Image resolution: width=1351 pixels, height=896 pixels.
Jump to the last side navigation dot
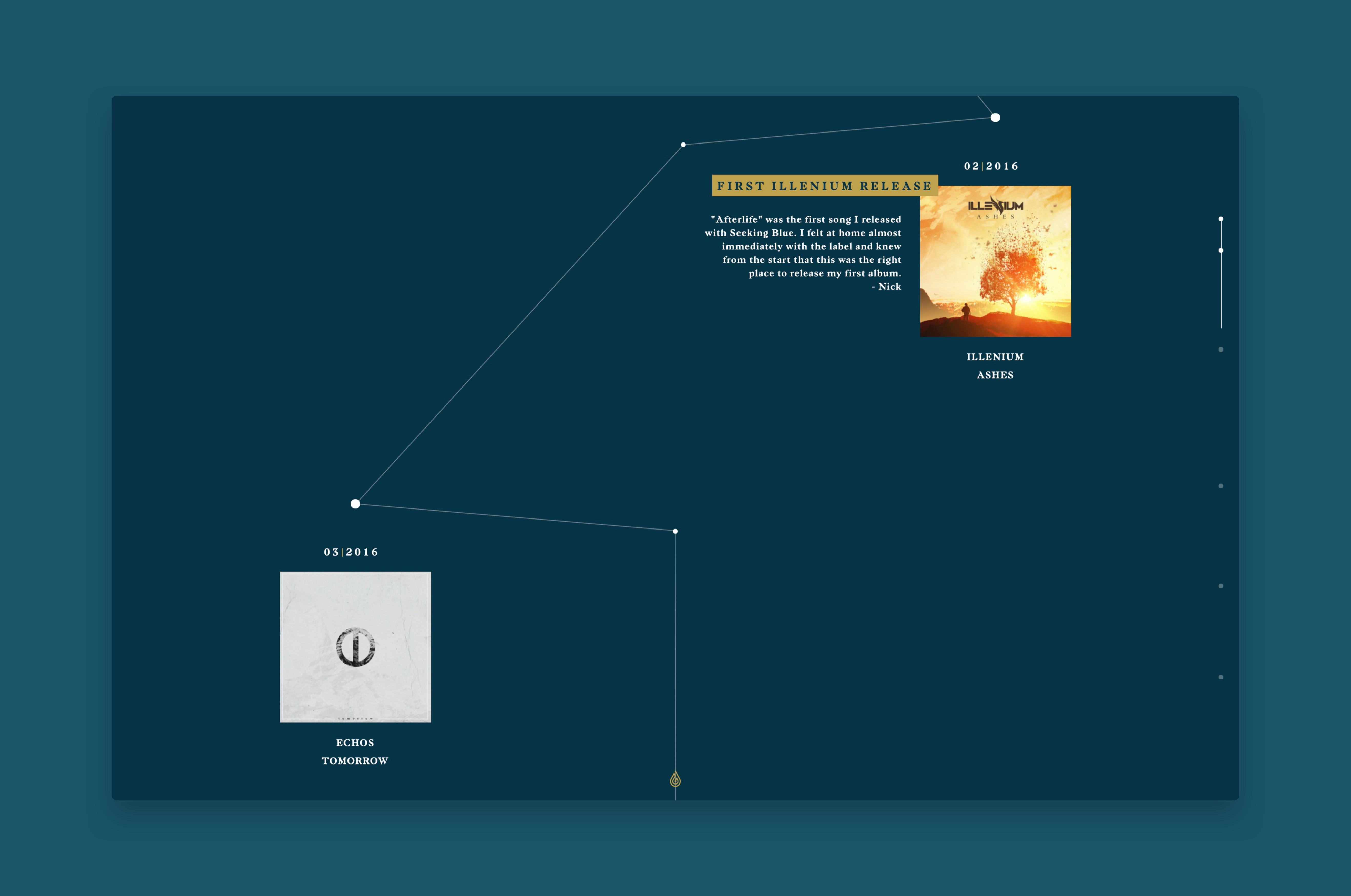[x=1221, y=677]
